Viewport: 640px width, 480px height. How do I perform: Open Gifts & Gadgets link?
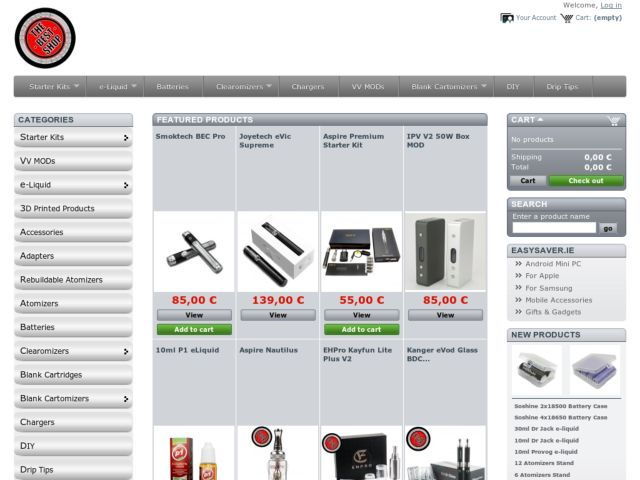pos(553,312)
